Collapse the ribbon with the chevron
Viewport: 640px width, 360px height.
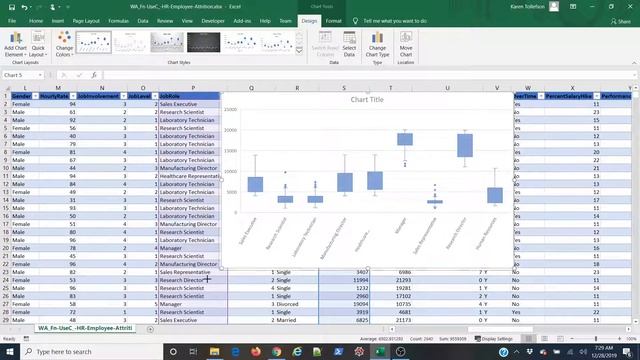click(634, 63)
